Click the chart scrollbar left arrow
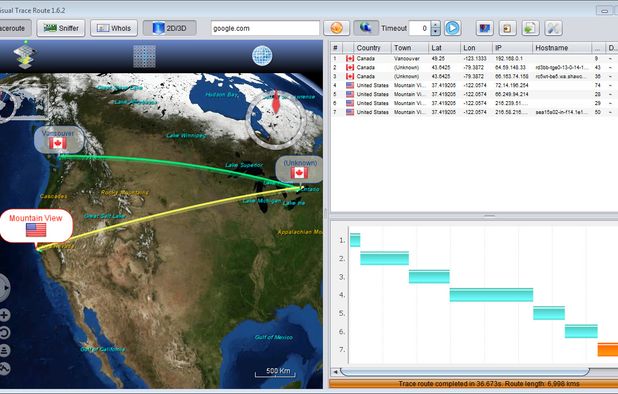 (x=335, y=372)
